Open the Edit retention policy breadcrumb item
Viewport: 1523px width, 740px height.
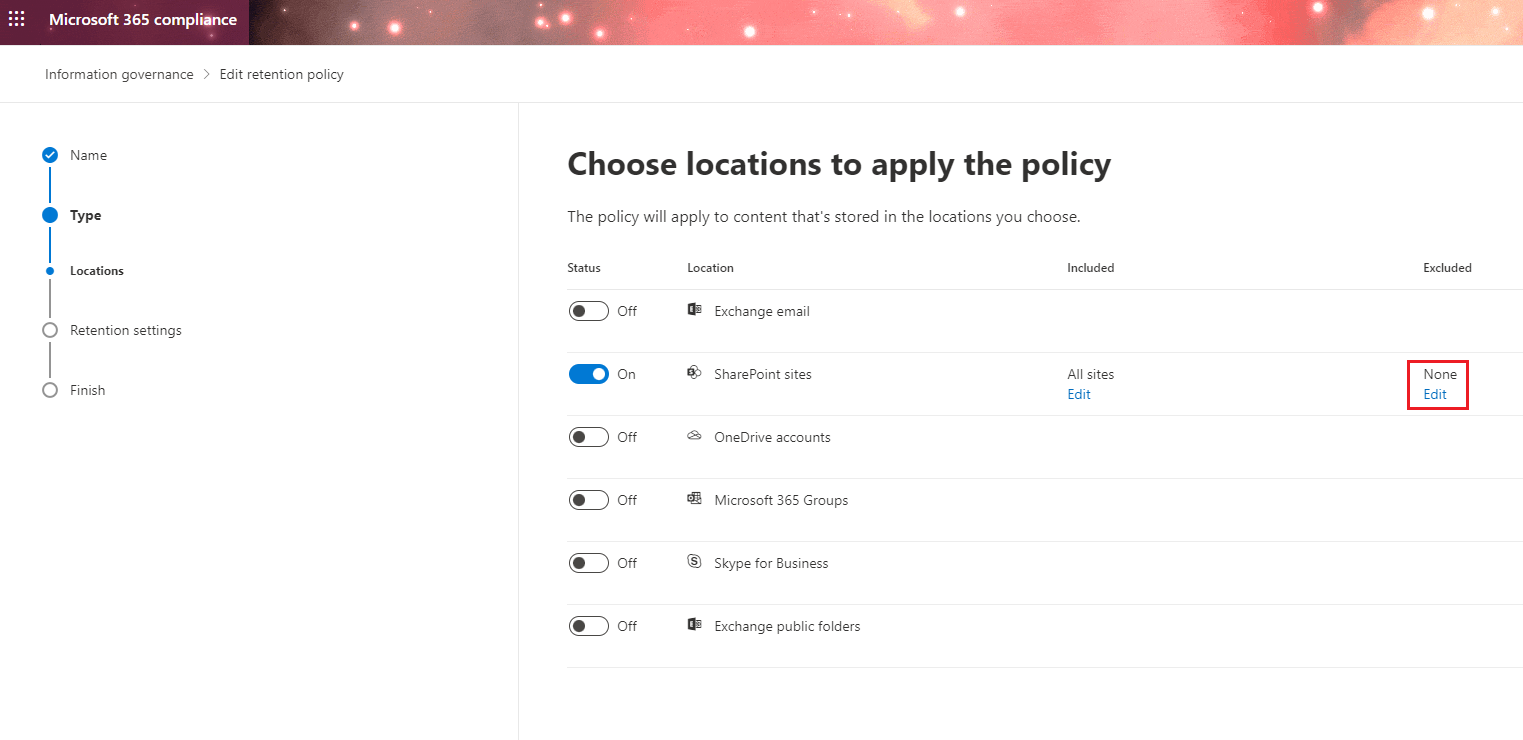[x=281, y=73]
